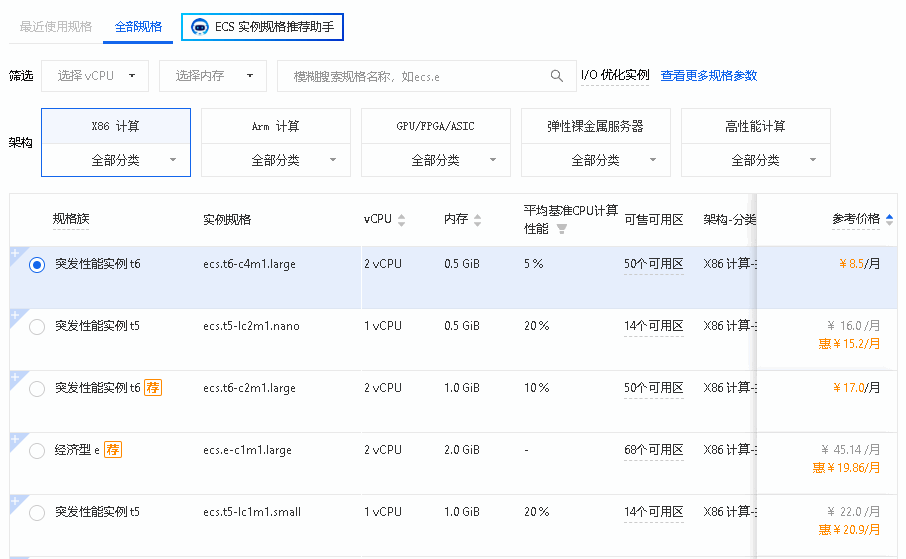Click the 规格族 column header

(70, 219)
